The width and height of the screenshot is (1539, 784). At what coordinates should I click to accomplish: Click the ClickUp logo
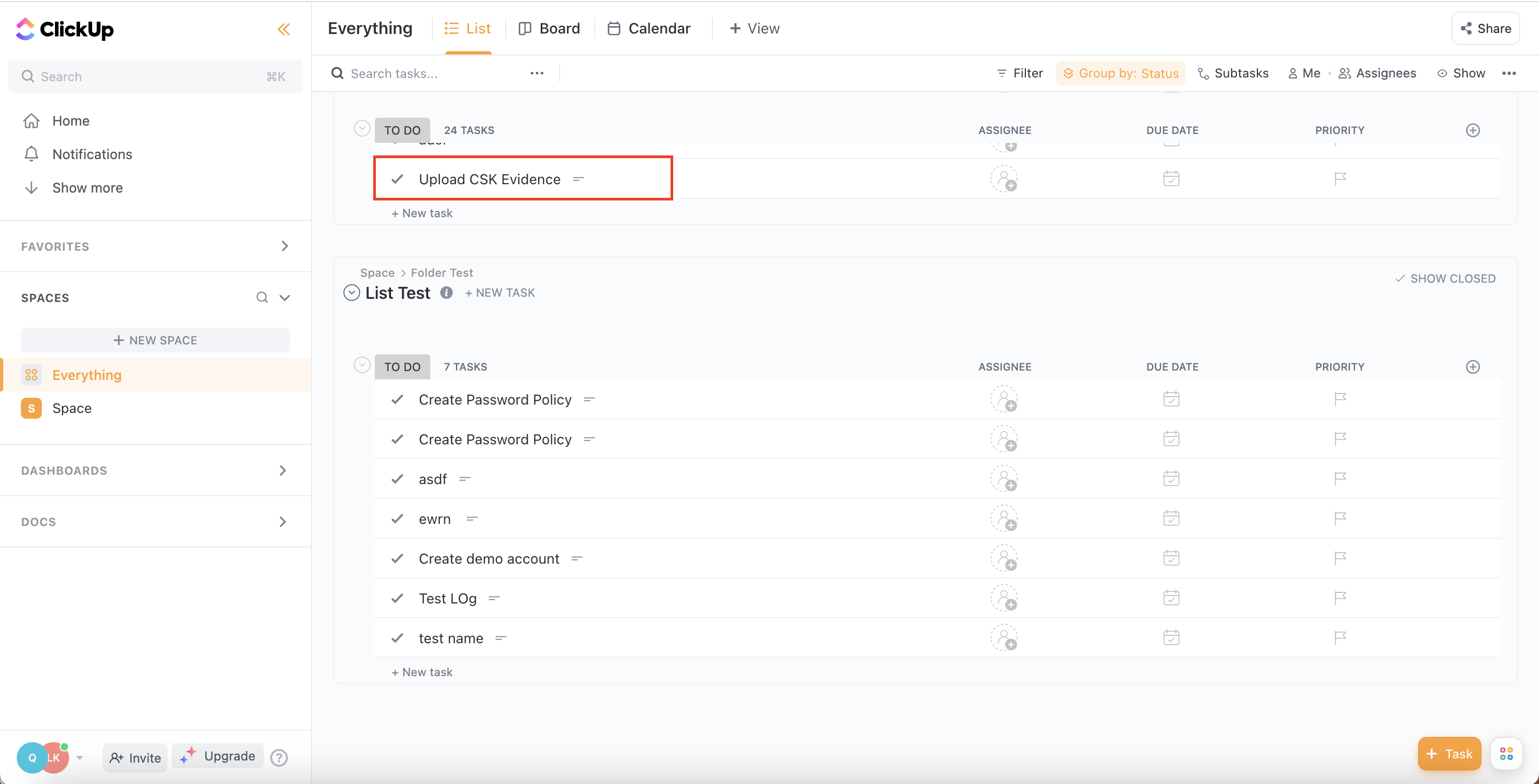(x=64, y=29)
